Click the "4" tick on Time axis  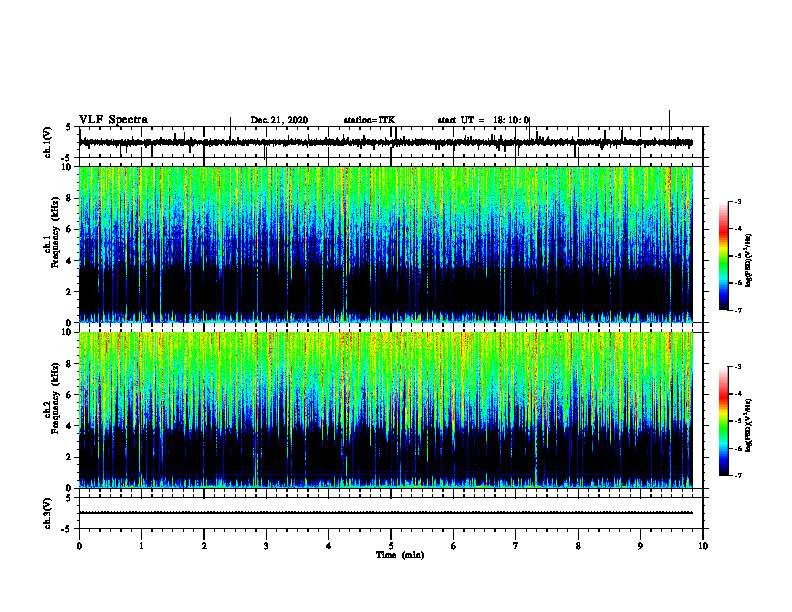(329, 545)
